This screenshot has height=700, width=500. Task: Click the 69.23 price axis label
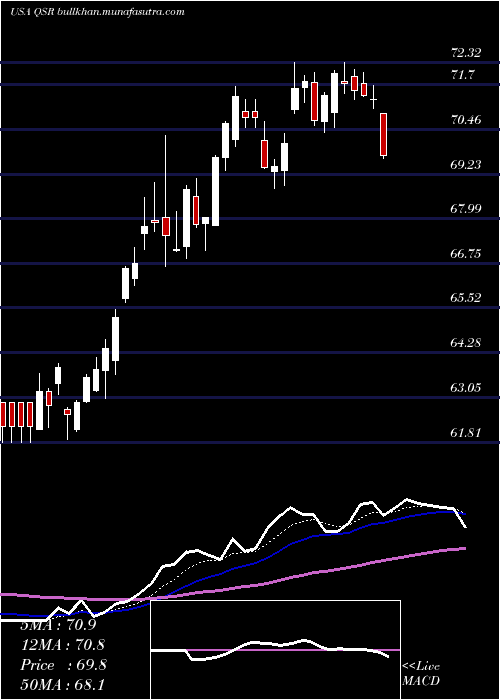coord(466,165)
